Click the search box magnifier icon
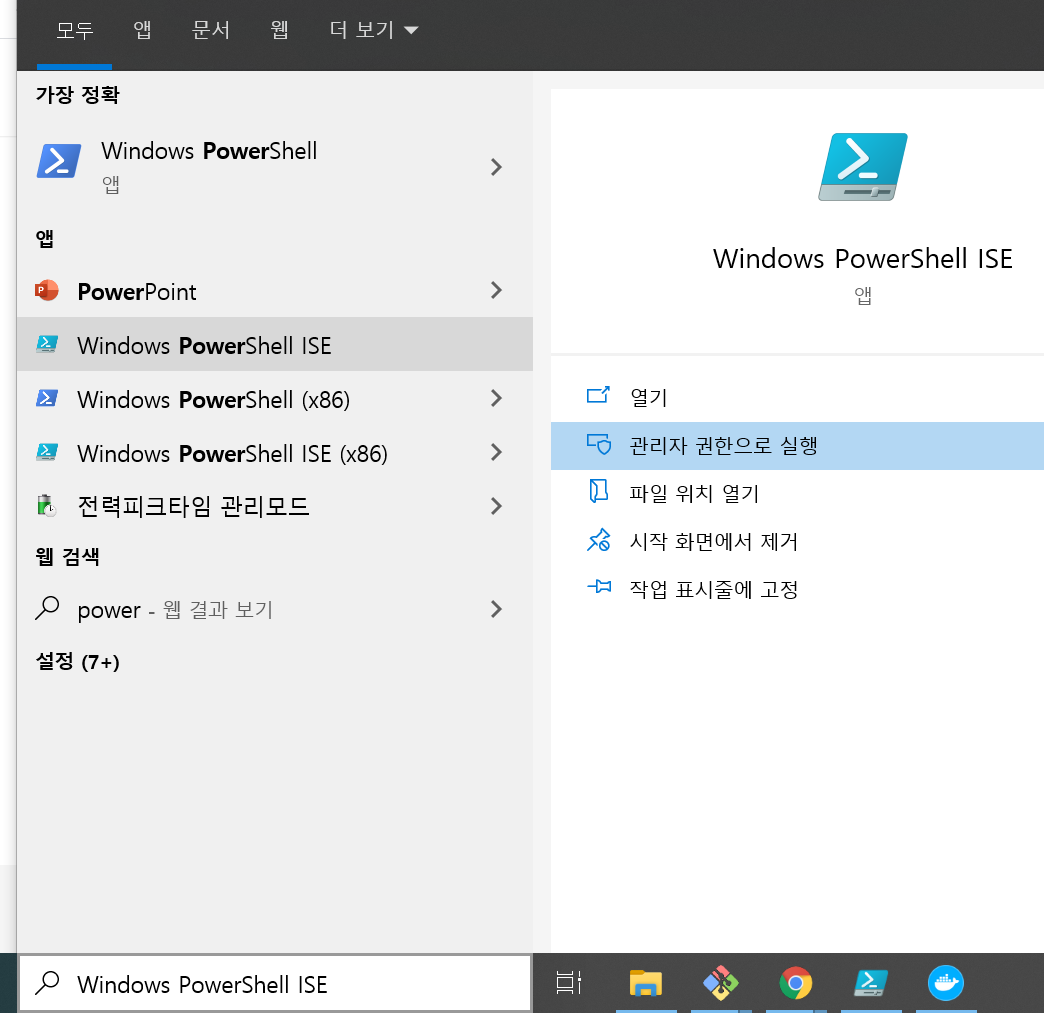Screen dimensions: 1044x1013 click(x=47, y=983)
